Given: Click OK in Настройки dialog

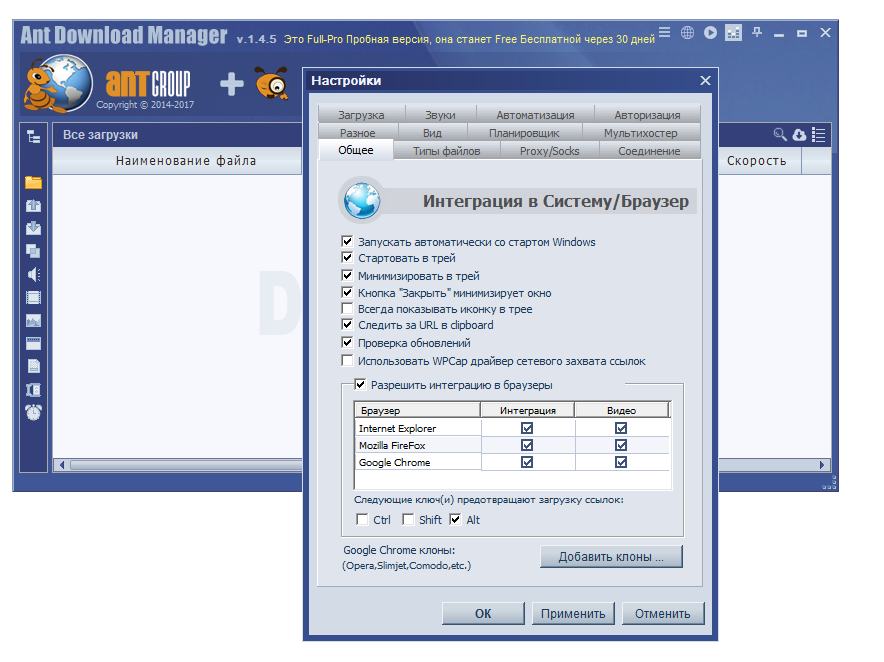Looking at the screenshot, I should click(483, 613).
